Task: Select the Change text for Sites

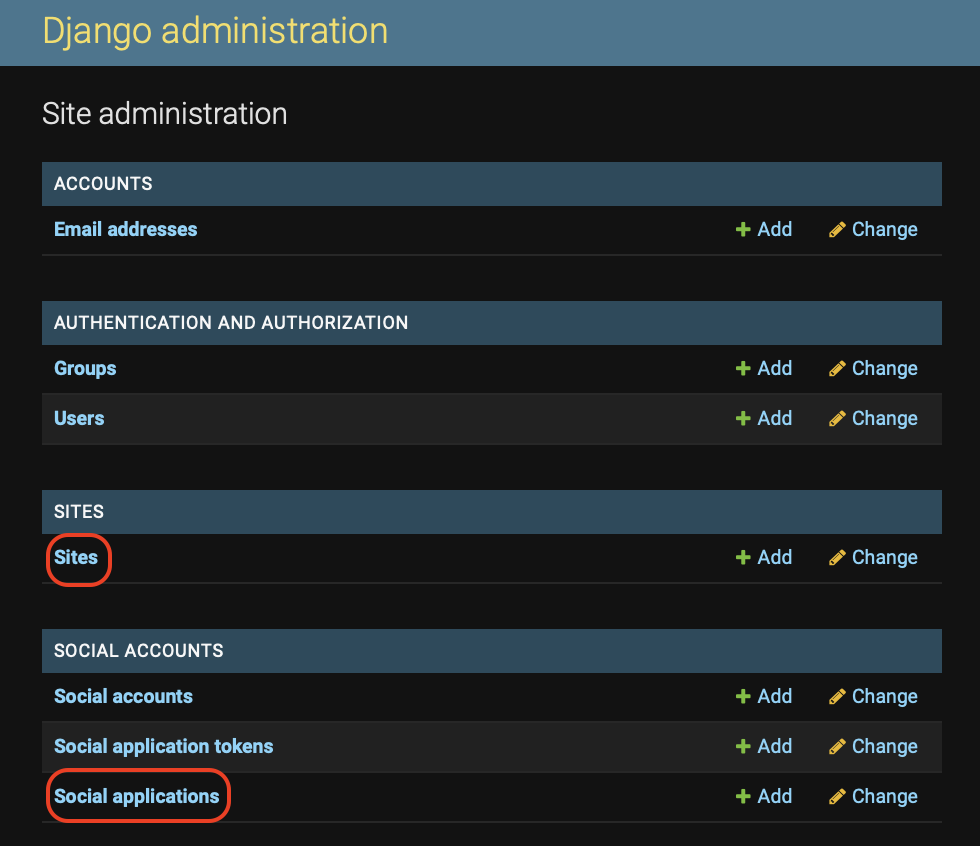Action: (884, 557)
